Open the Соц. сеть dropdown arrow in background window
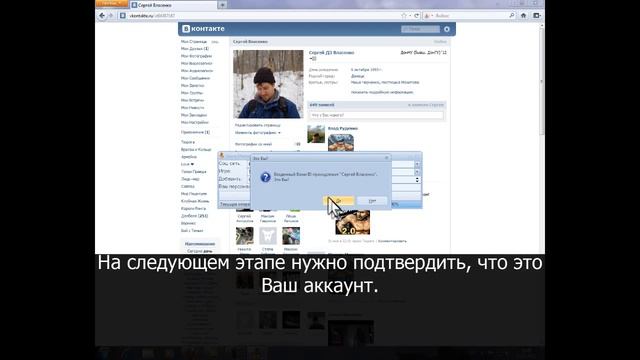This screenshot has width=640, height=360. [417, 164]
